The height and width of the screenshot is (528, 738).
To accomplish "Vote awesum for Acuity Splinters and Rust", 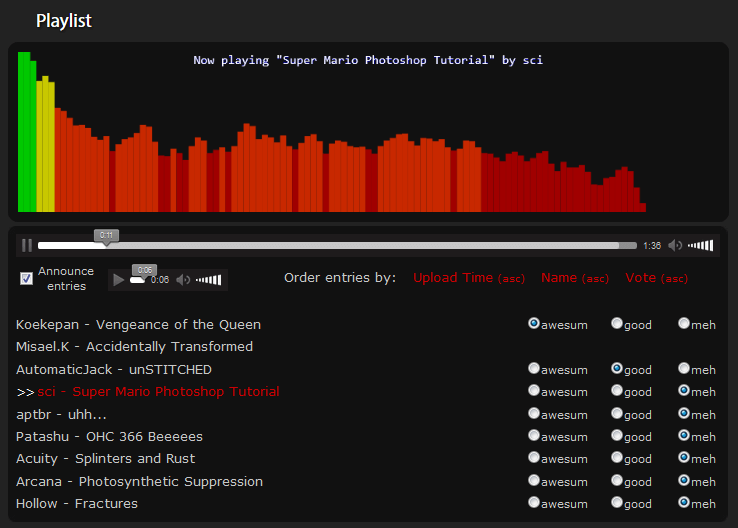I will 534,457.
